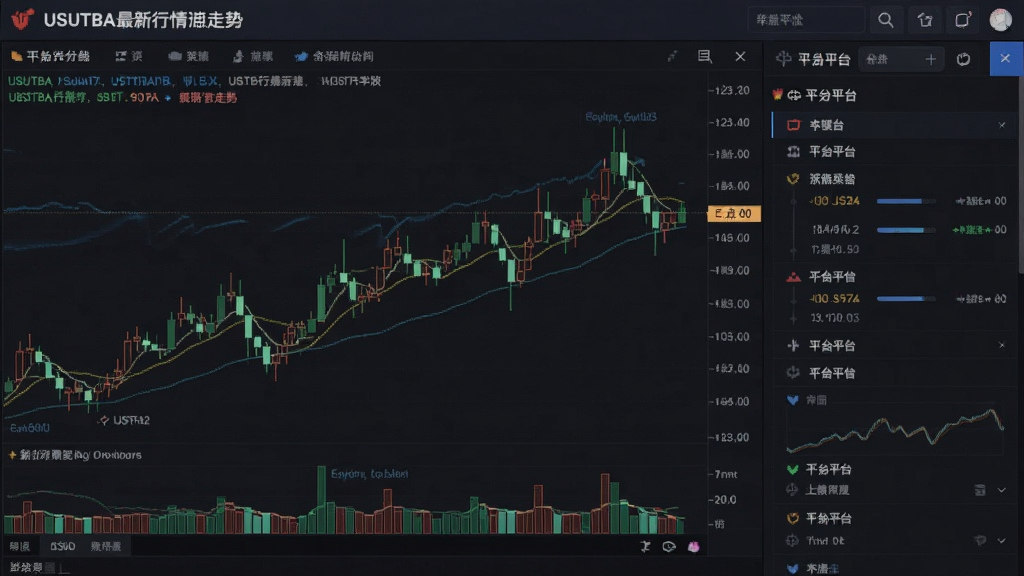Expand the row with the red triangle icon
Image resolution: width=1024 pixels, height=576 pixels.
[x=893, y=277]
